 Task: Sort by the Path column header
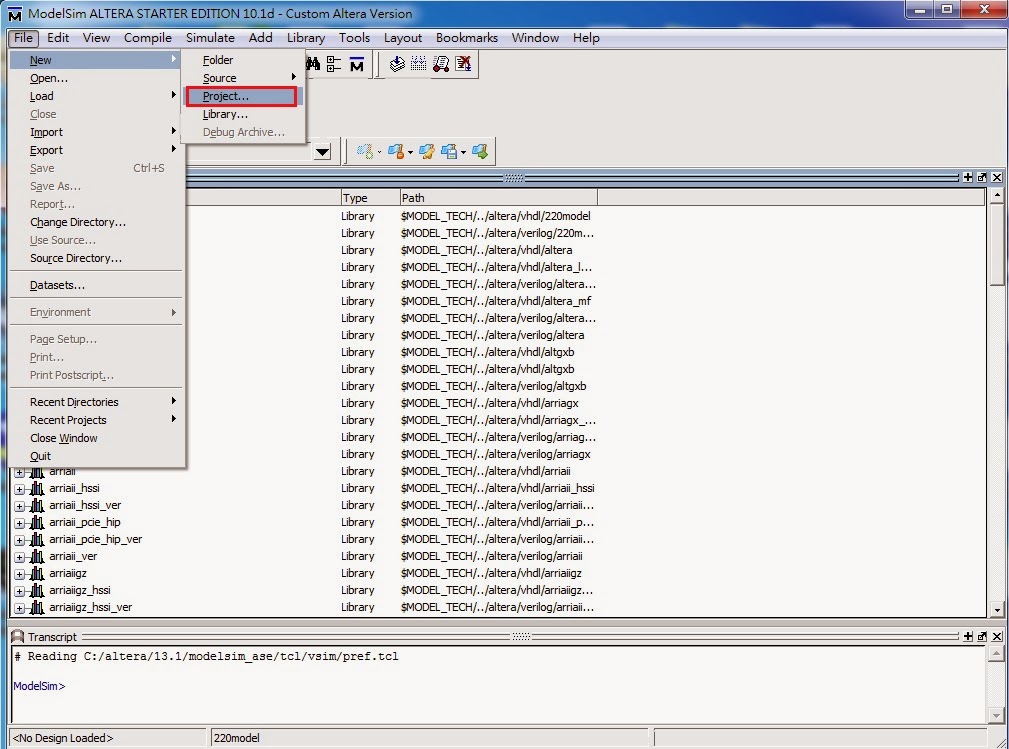pyautogui.click(x=499, y=198)
